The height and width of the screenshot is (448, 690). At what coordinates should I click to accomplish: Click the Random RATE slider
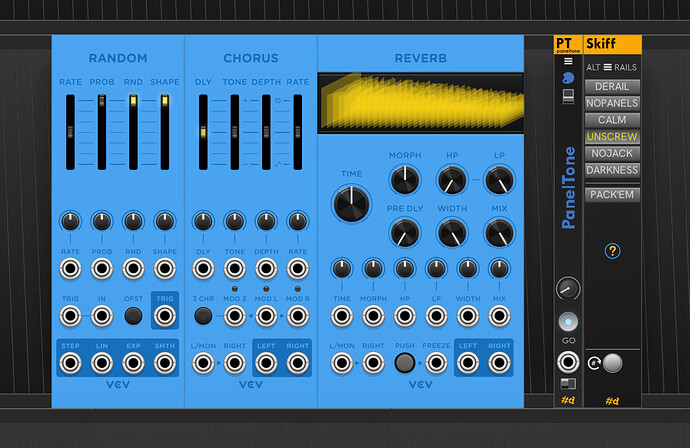coord(70,131)
